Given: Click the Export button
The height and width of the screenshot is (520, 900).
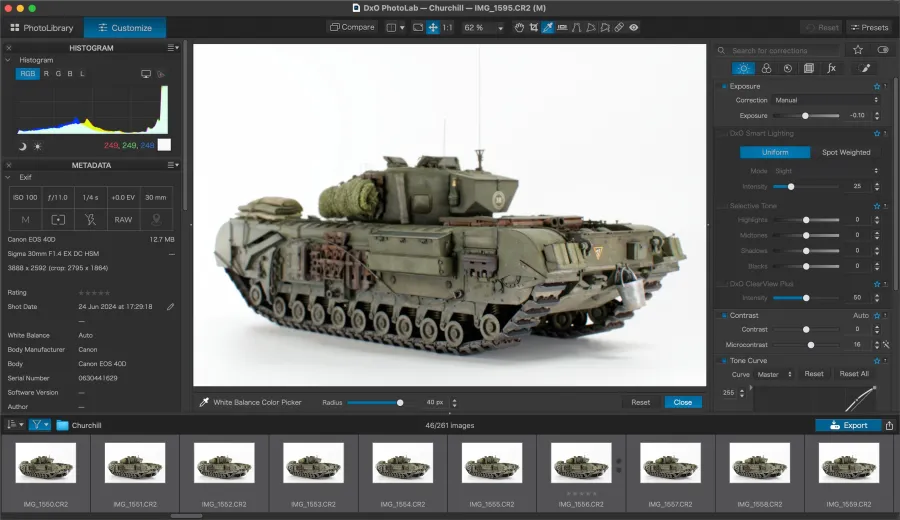Looking at the screenshot, I should pos(848,425).
